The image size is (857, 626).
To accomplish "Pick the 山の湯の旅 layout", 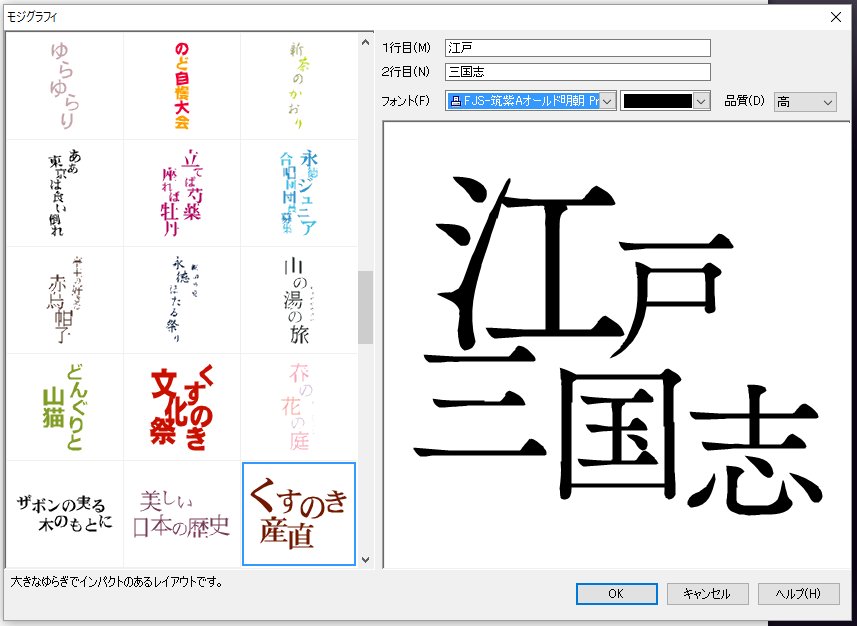I will 295,298.
